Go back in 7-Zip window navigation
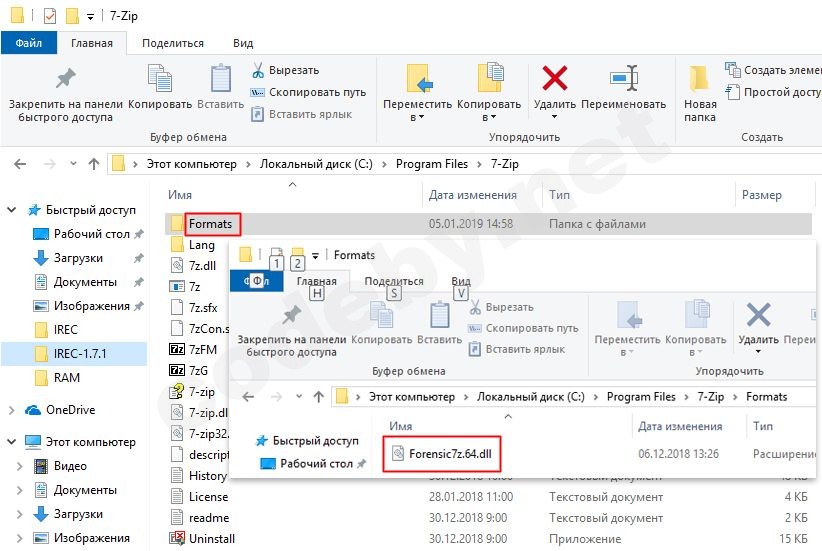This screenshot has width=822, height=551. click(20, 164)
